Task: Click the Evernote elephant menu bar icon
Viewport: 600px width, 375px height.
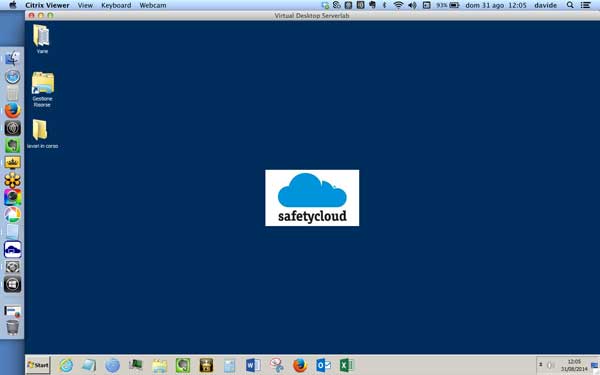Action: 372,5
